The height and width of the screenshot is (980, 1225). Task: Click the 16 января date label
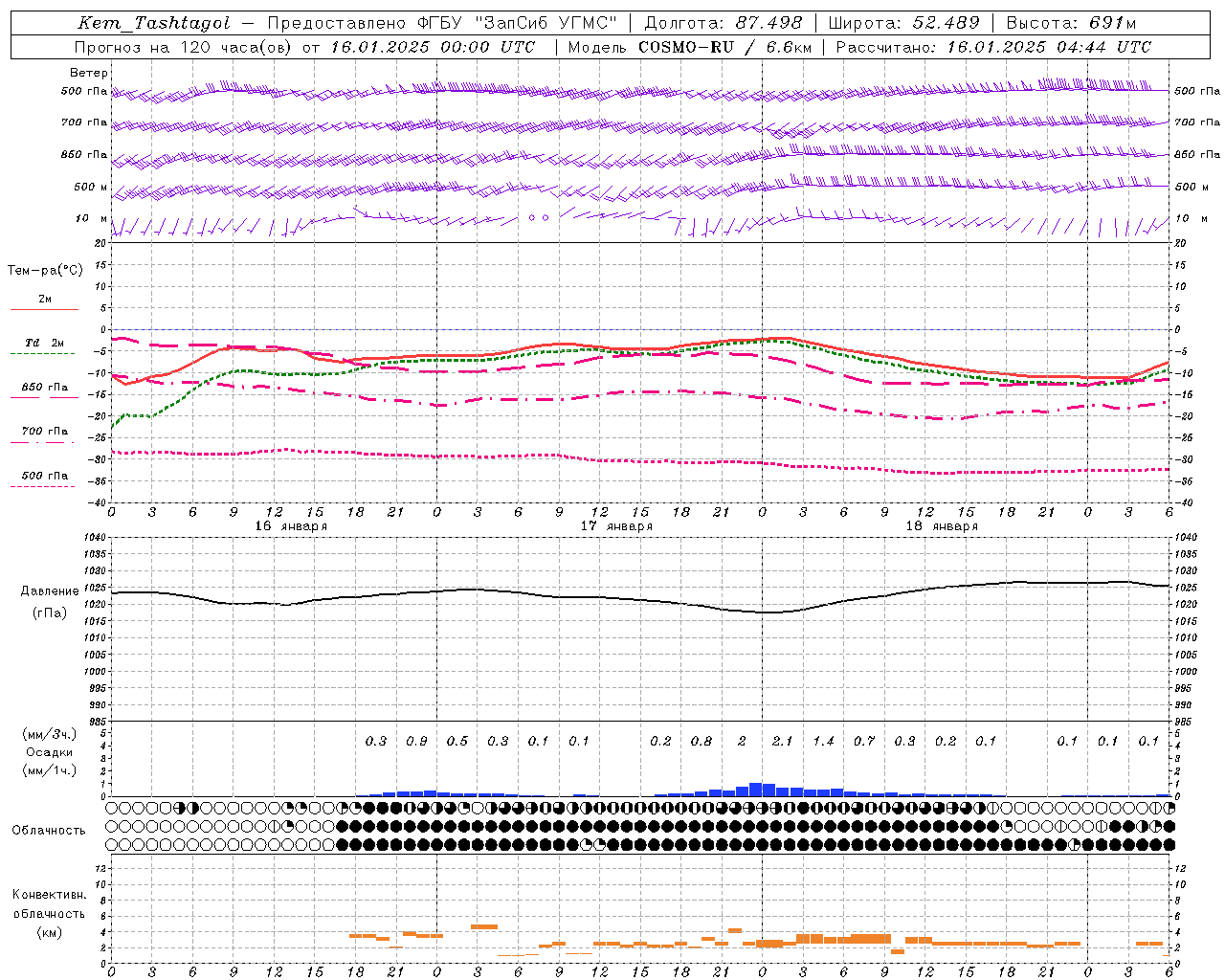[x=291, y=526]
